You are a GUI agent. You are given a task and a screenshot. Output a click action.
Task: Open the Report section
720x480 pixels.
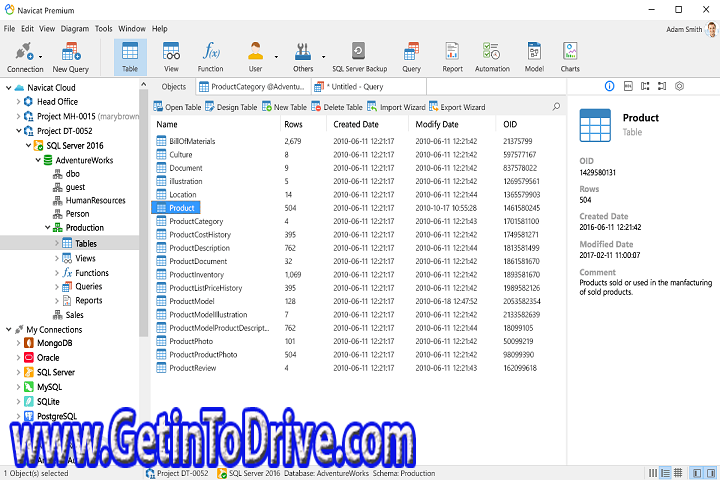[x=452, y=57]
